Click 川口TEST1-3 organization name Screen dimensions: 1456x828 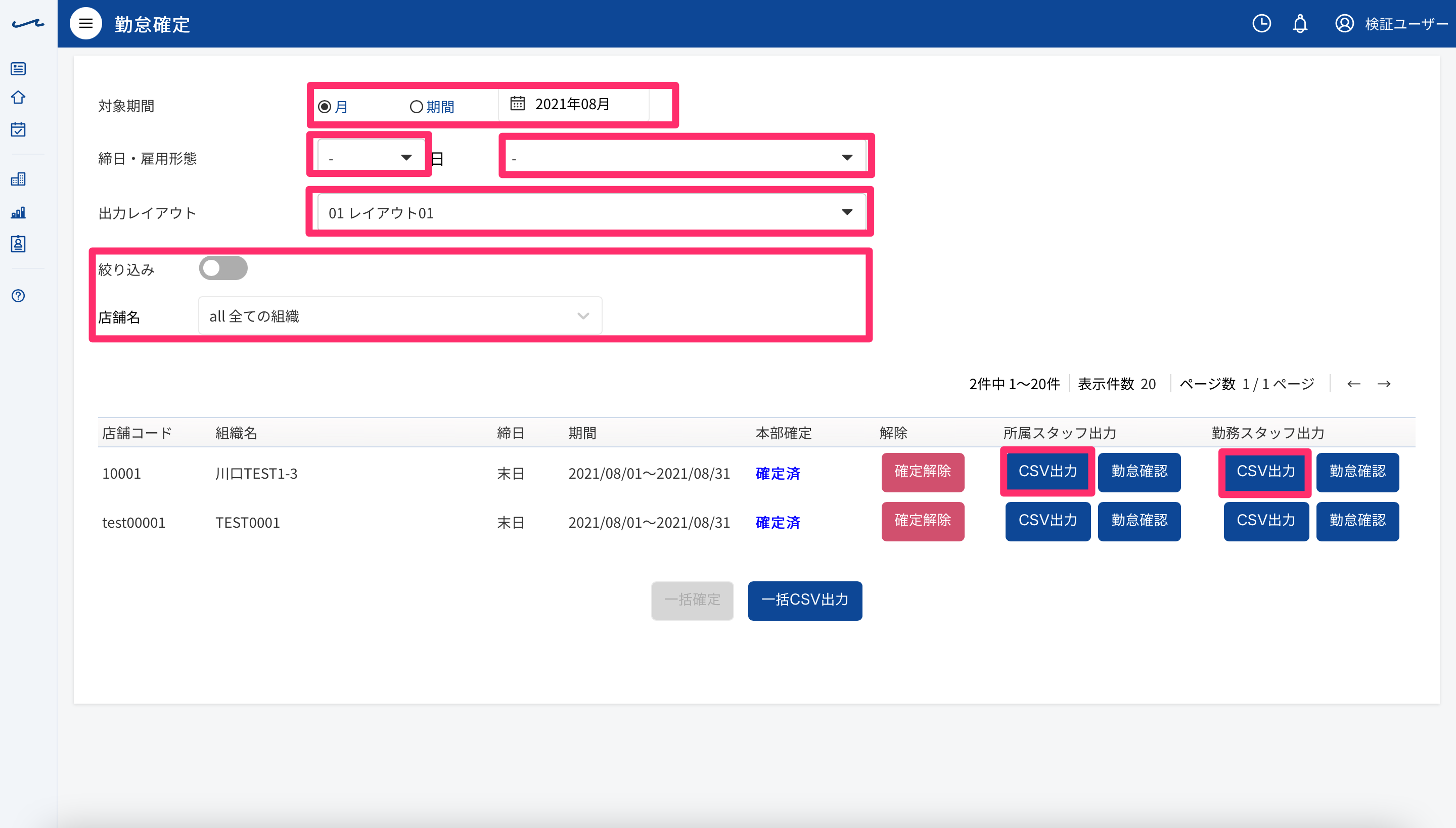256,473
